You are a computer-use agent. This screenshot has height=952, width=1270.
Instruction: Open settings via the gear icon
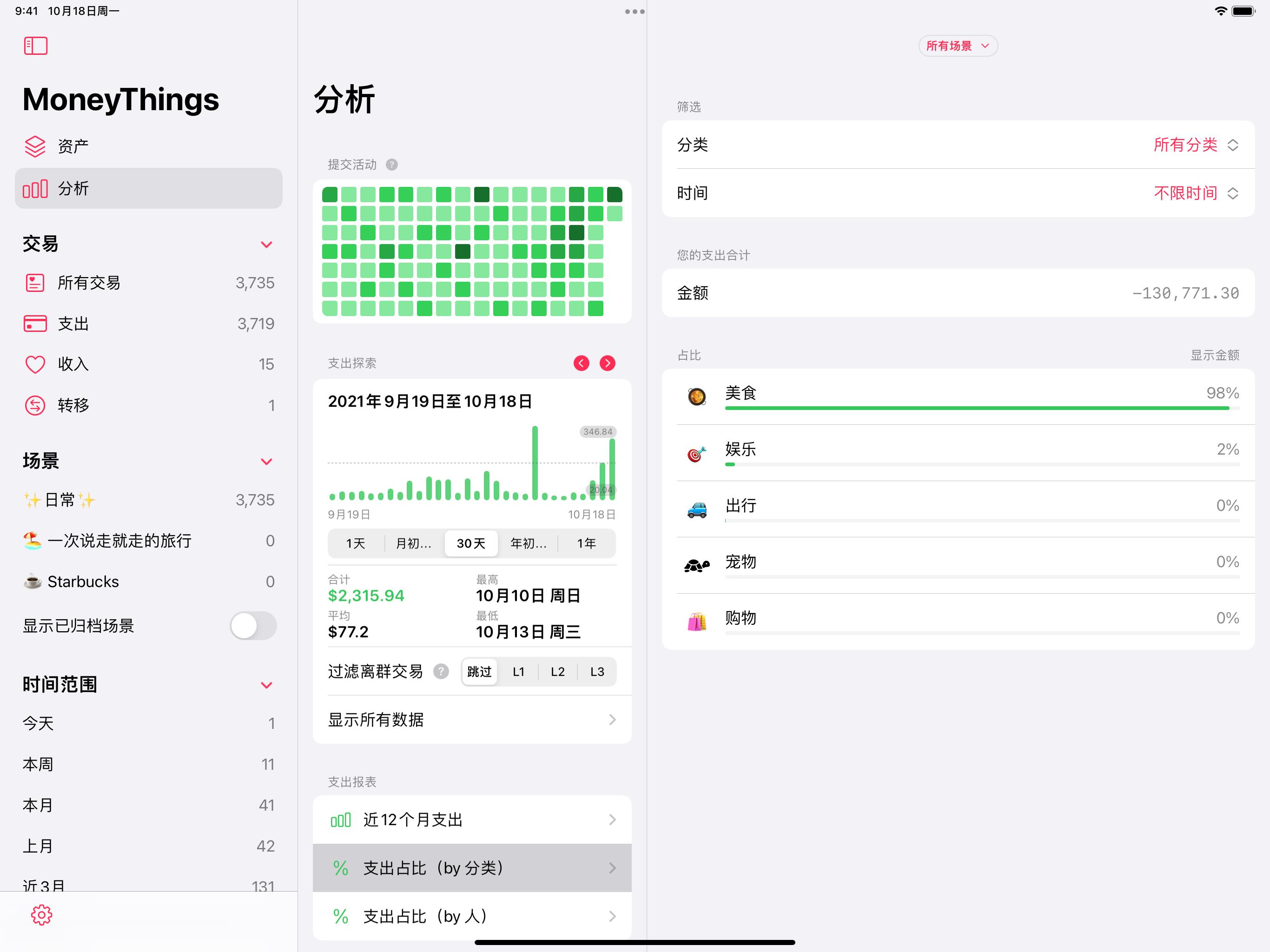pyautogui.click(x=41, y=915)
